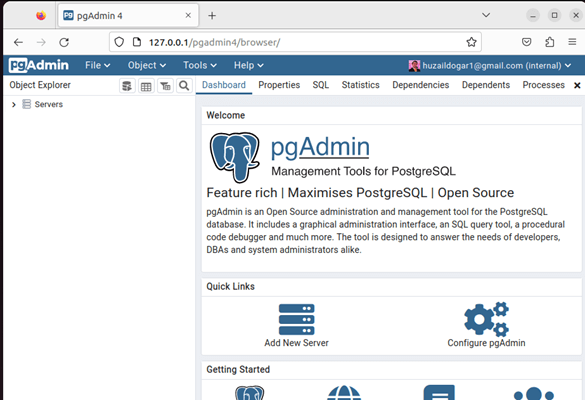Image resolution: width=585 pixels, height=400 pixels.
Task: Click the pgAdmin logo in the header
Action: [x=39, y=65]
